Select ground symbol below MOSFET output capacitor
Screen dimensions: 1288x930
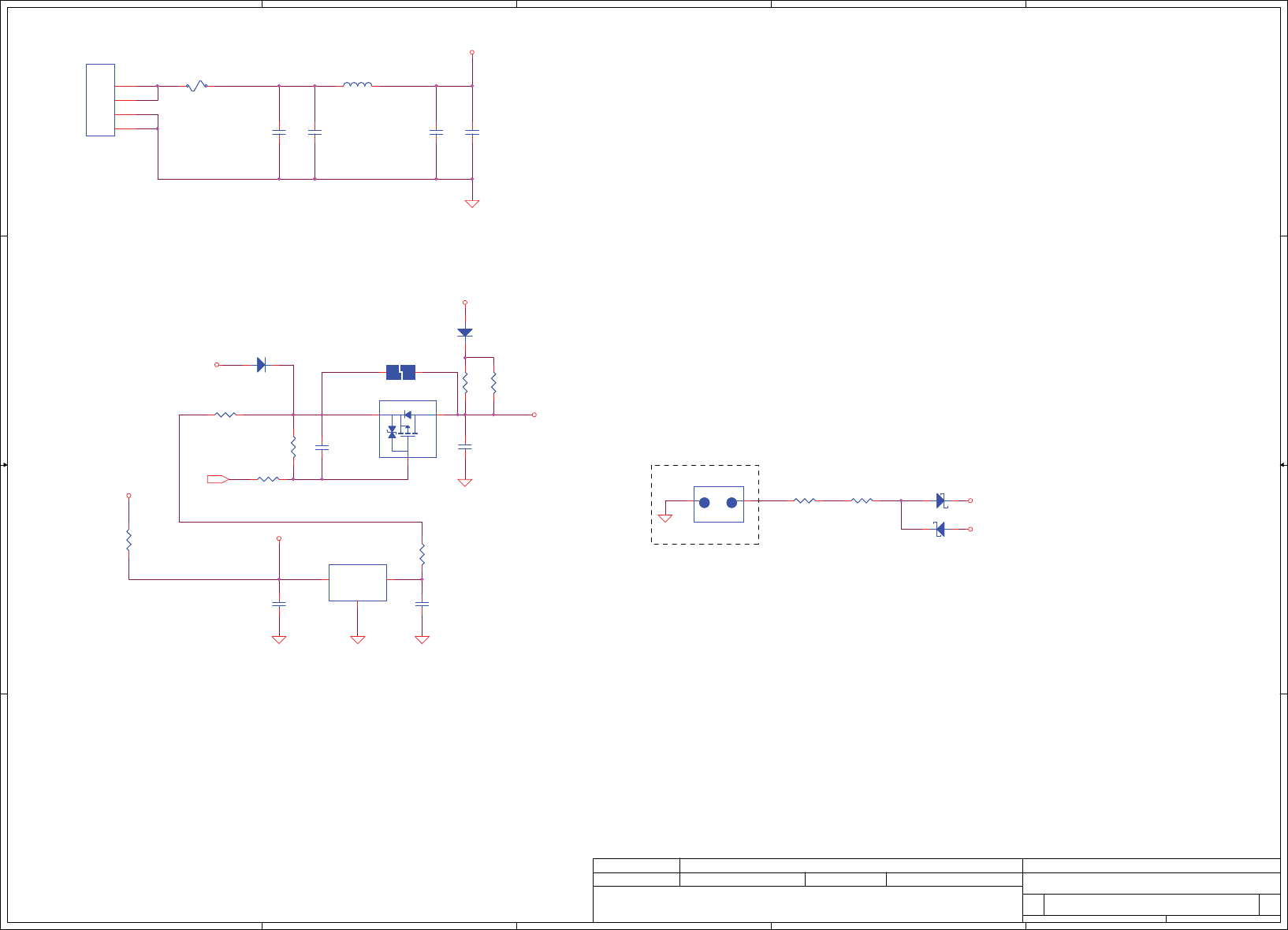click(465, 482)
